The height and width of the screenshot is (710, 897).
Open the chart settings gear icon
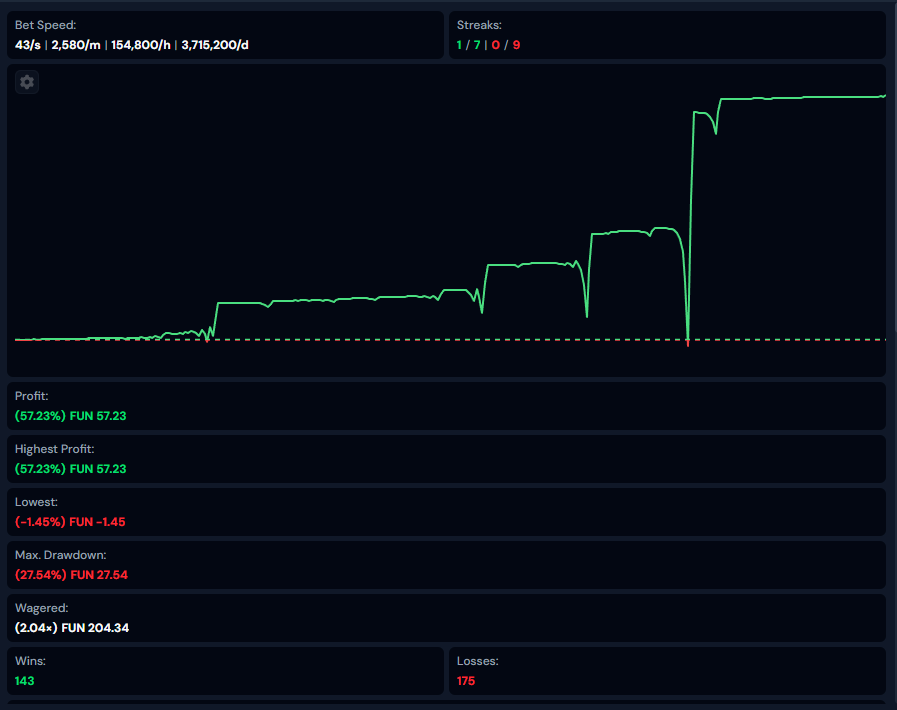(27, 82)
